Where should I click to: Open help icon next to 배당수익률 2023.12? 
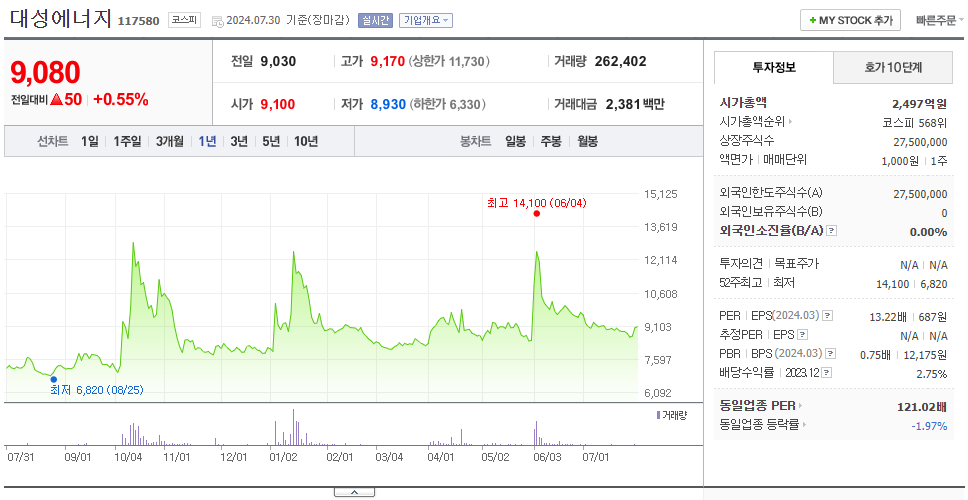pyautogui.click(x=827, y=373)
